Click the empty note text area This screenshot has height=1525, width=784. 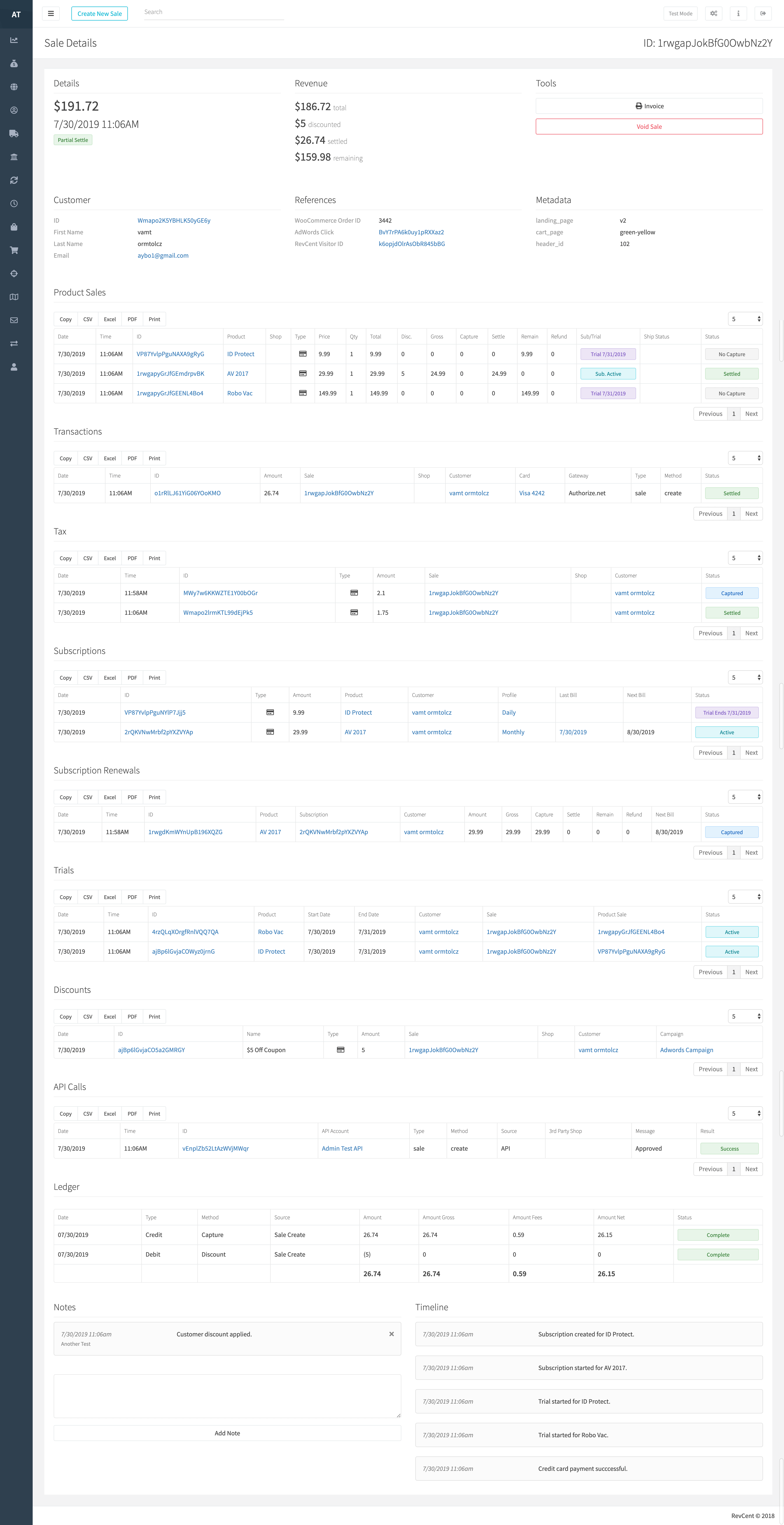click(227, 1396)
